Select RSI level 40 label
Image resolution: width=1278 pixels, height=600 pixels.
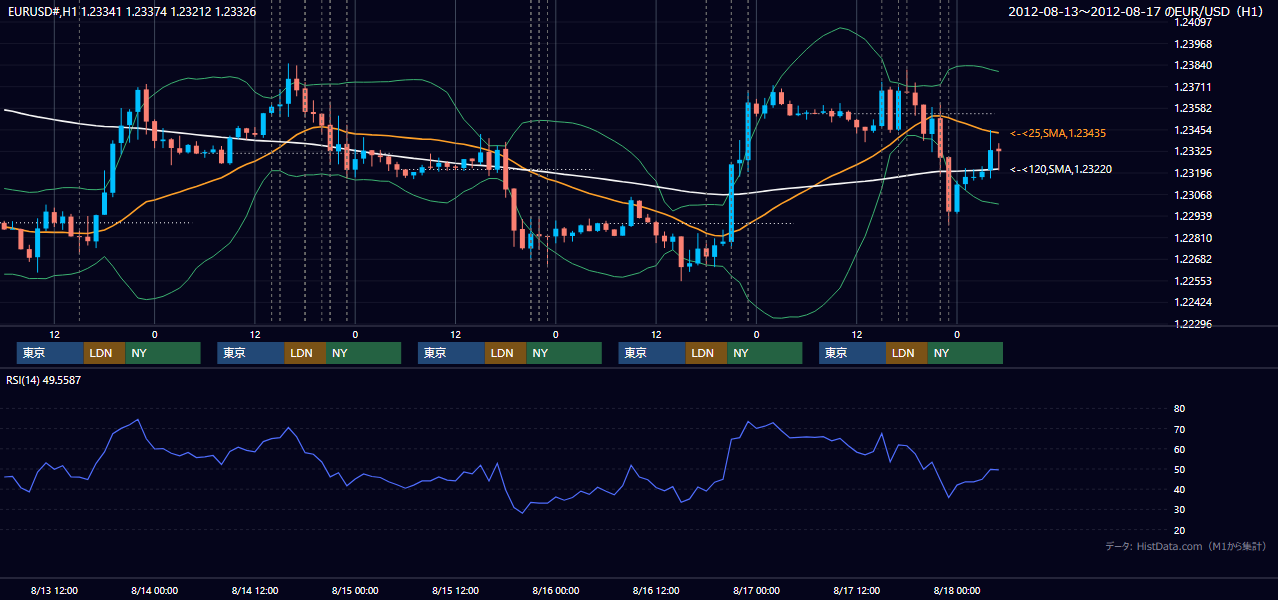[x=1179, y=489]
